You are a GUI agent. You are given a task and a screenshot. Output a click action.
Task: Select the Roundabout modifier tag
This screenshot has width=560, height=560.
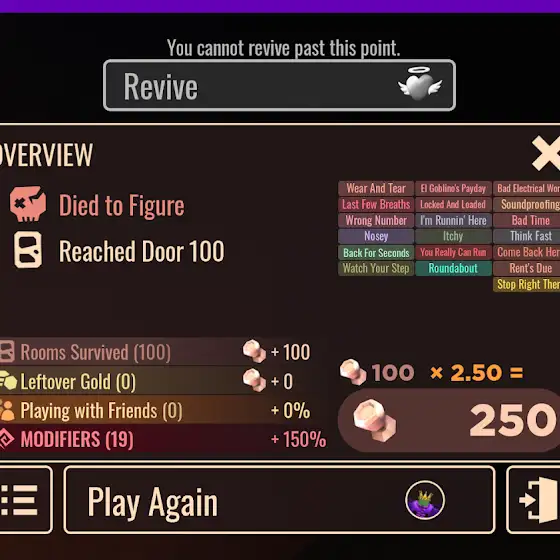(453, 268)
